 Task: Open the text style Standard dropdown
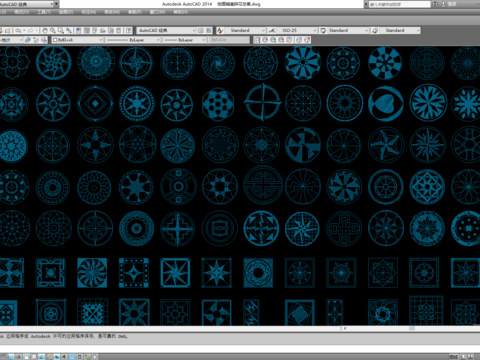pos(263,30)
